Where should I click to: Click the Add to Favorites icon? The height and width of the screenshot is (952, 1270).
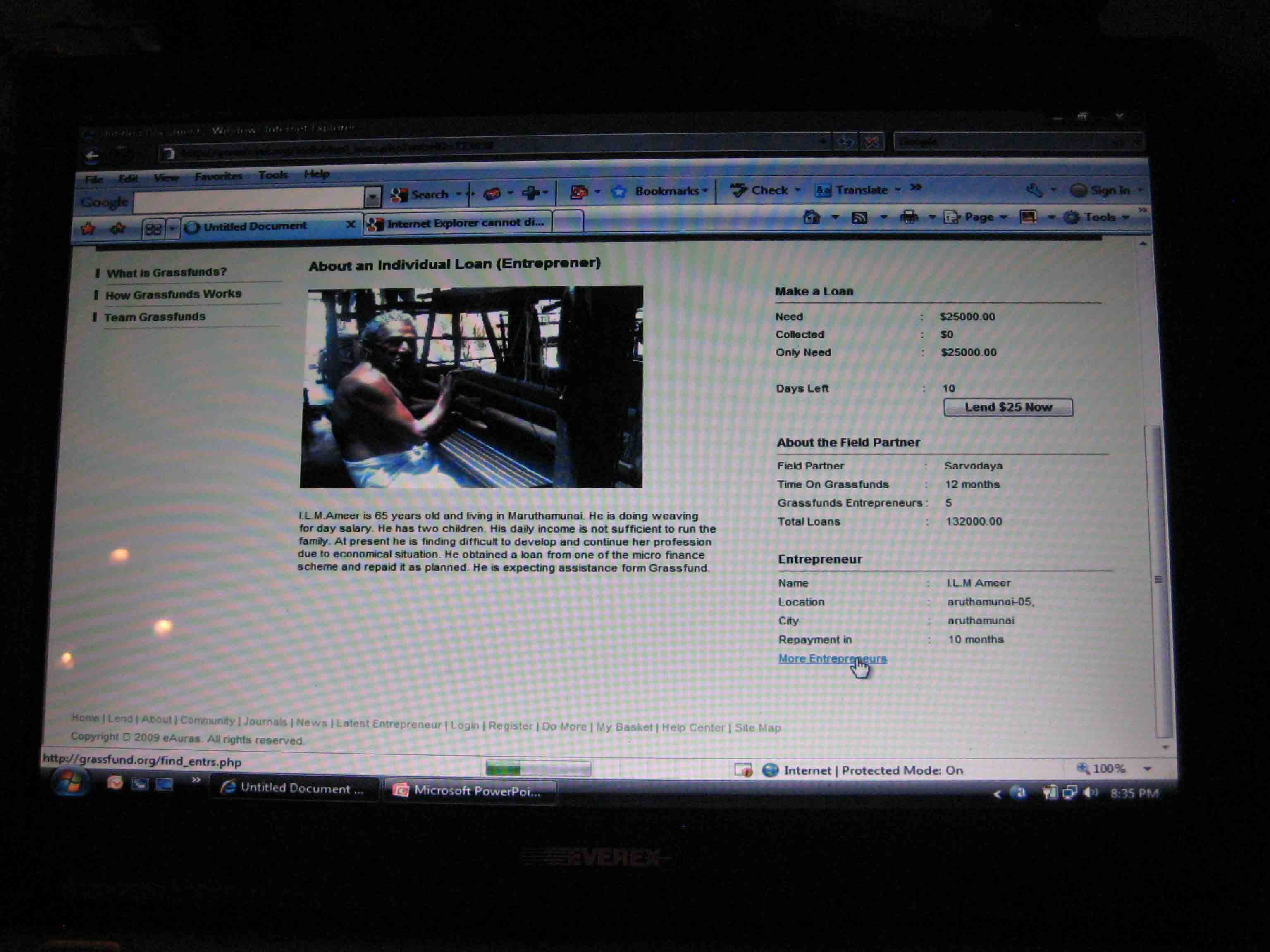(x=118, y=229)
